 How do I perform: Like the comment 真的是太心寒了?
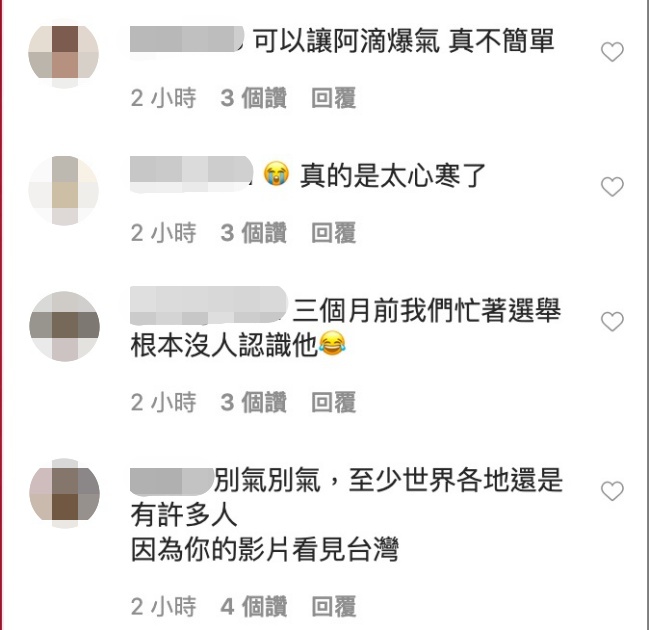tap(612, 187)
